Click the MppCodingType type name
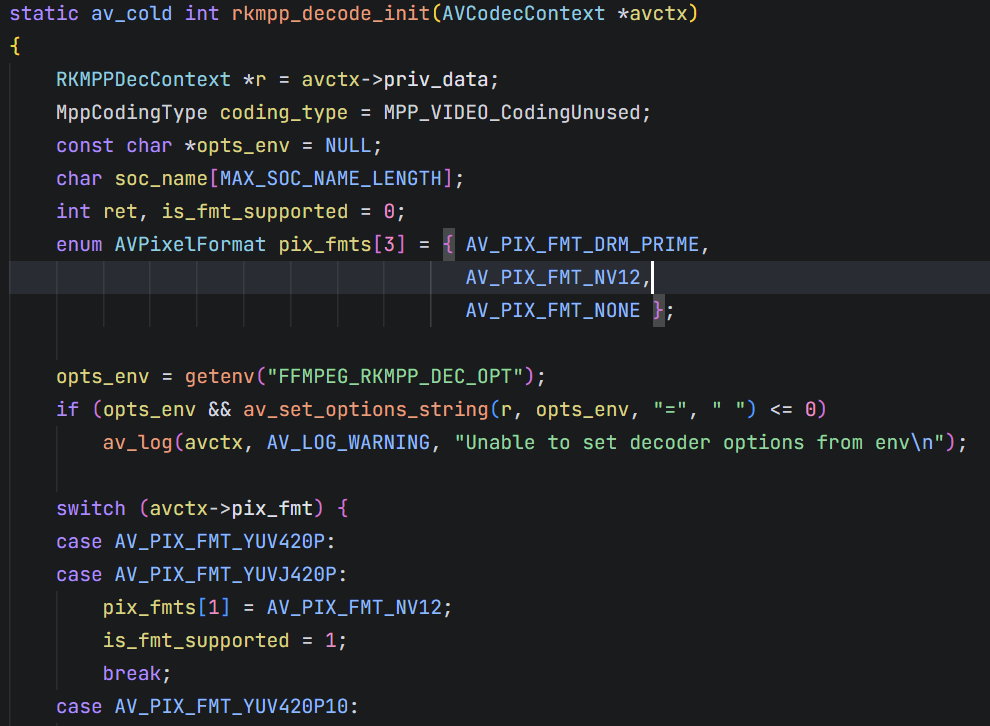The width and height of the screenshot is (990, 726). pyautogui.click(x=131, y=112)
